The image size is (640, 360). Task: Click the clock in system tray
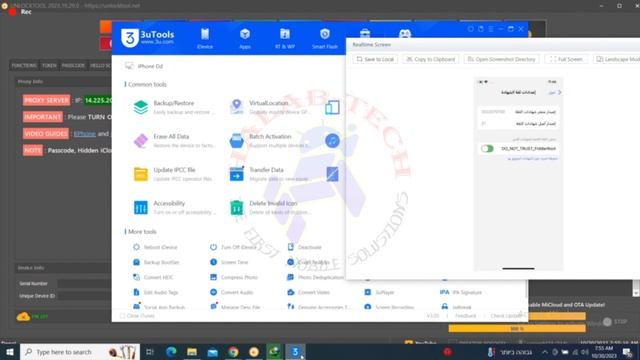pyautogui.click(x=604, y=352)
